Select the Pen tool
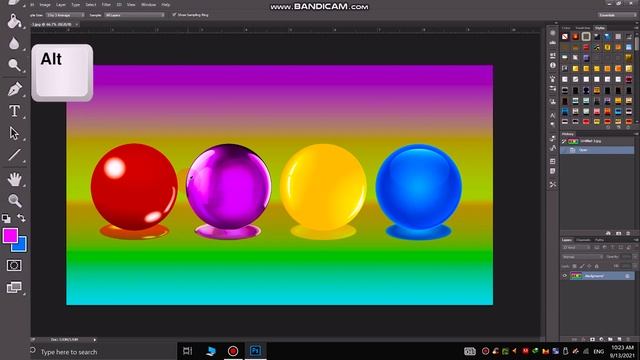The image size is (640, 360). 14,89
